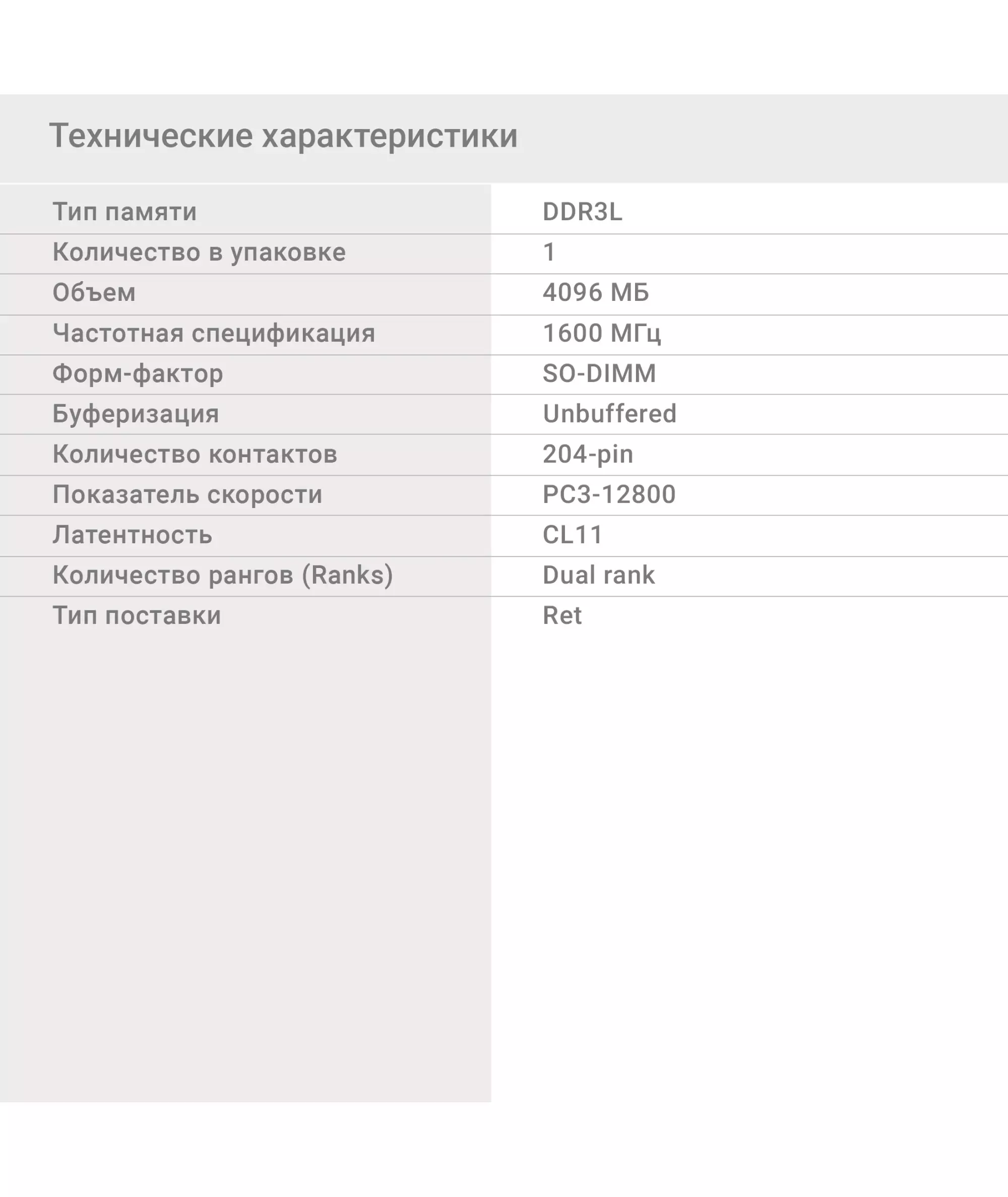Click the "Буферизация" label

tap(136, 414)
